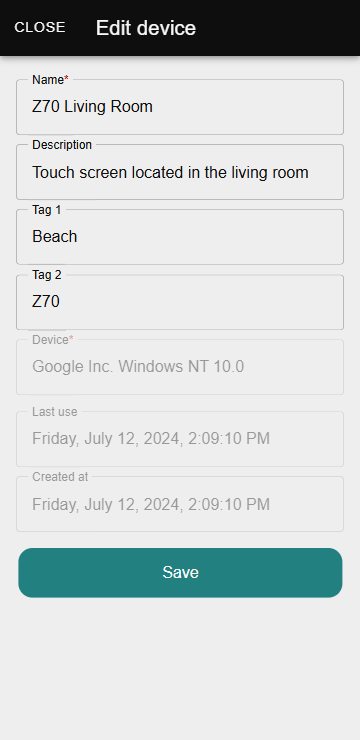
Task: Click the Name field label
Action: (x=48, y=80)
